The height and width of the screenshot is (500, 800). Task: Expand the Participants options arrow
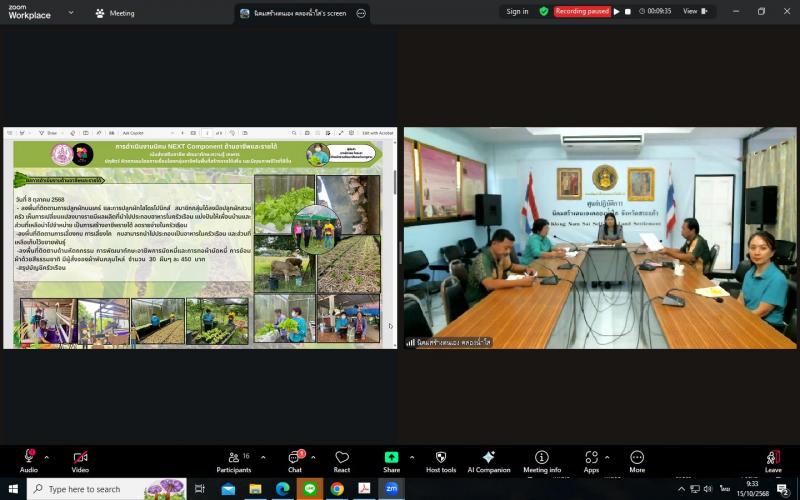click(263, 457)
